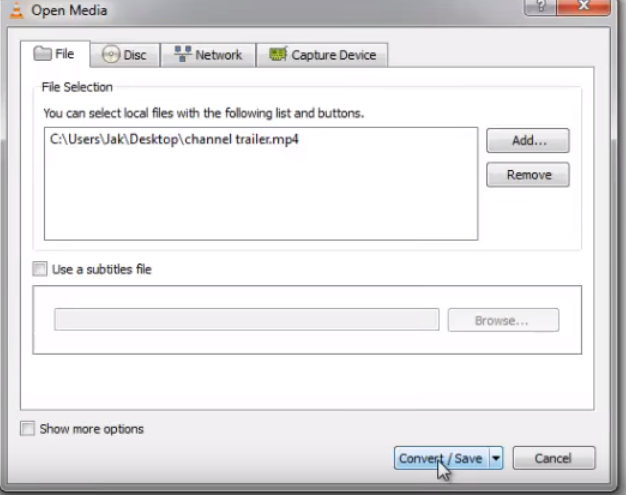Viewport: 626px width, 495px height.
Task: Expand the Convert / Save dropdown arrow
Action: (x=496, y=458)
